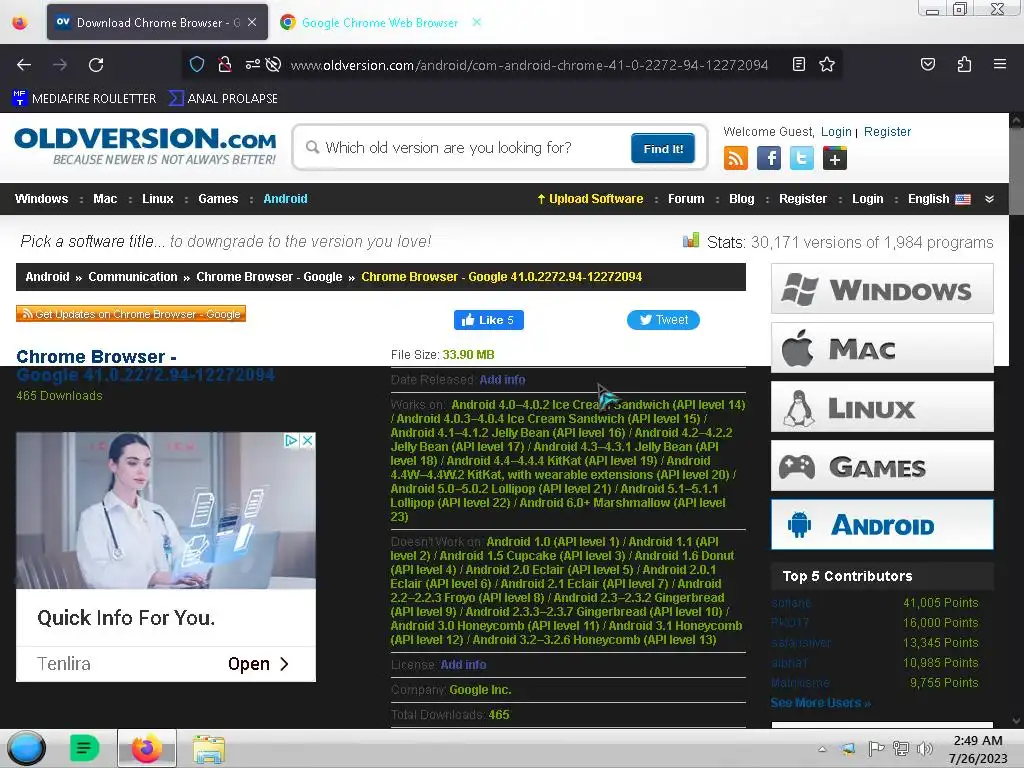Open the Games menu item
This screenshot has width=1024, height=768.
tap(218, 199)
